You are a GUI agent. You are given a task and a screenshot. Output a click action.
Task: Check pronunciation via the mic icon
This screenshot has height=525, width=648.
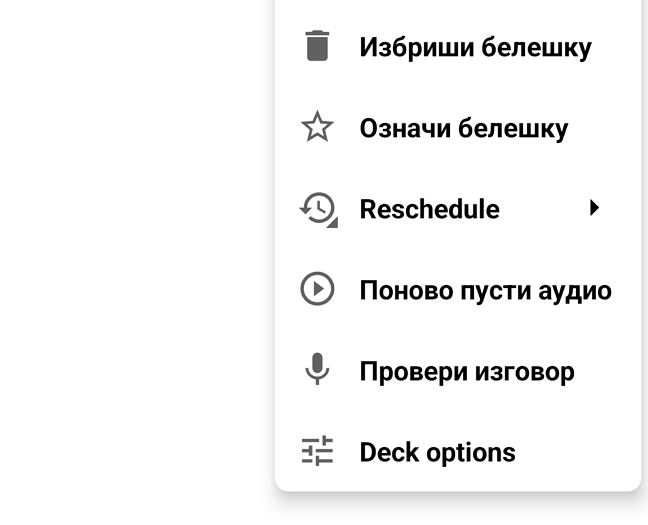coord(317,371)
